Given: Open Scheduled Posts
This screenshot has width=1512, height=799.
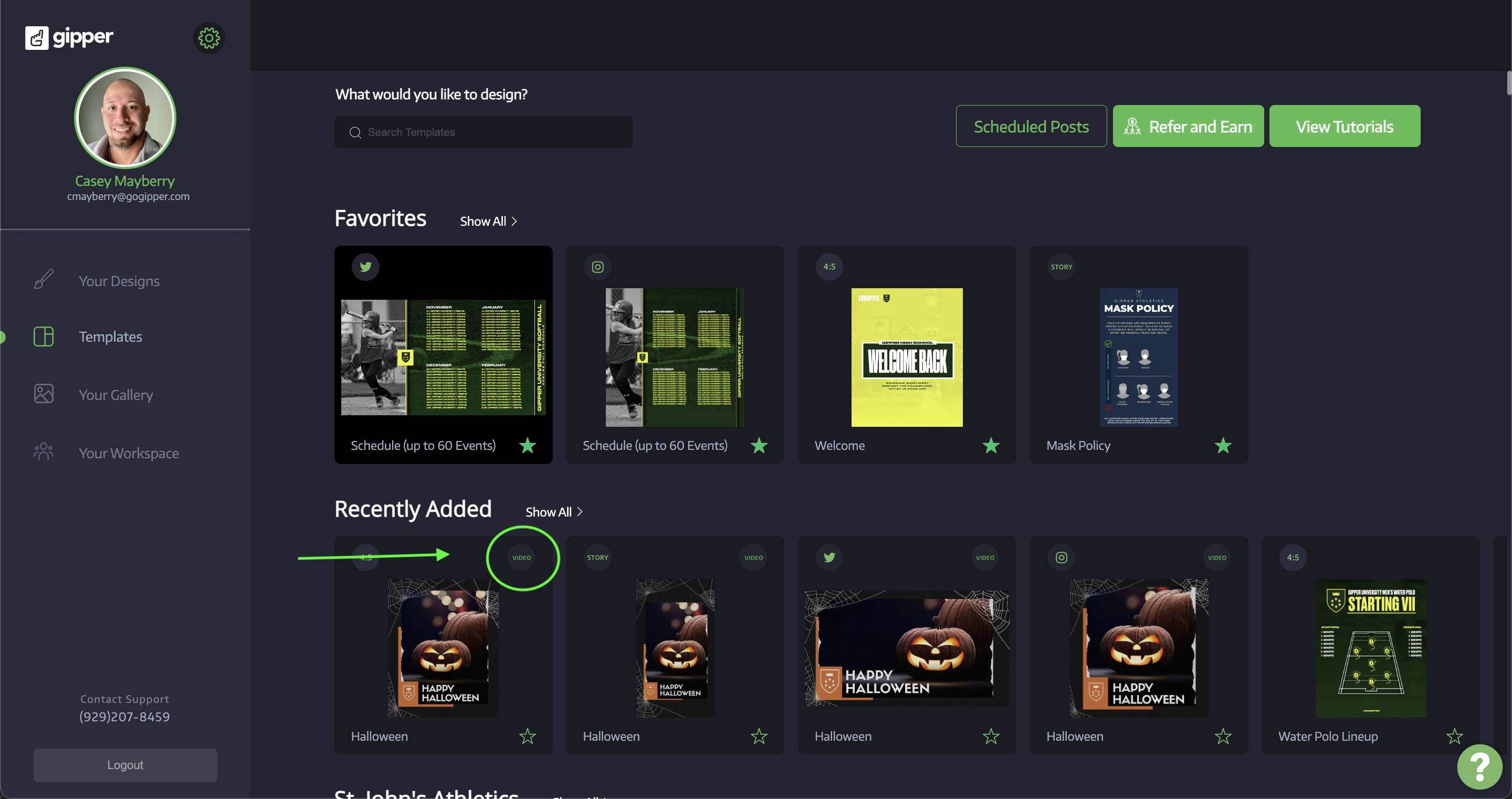Looking at the screenshot, I should pyautogui.click(x=1031, y=126).
